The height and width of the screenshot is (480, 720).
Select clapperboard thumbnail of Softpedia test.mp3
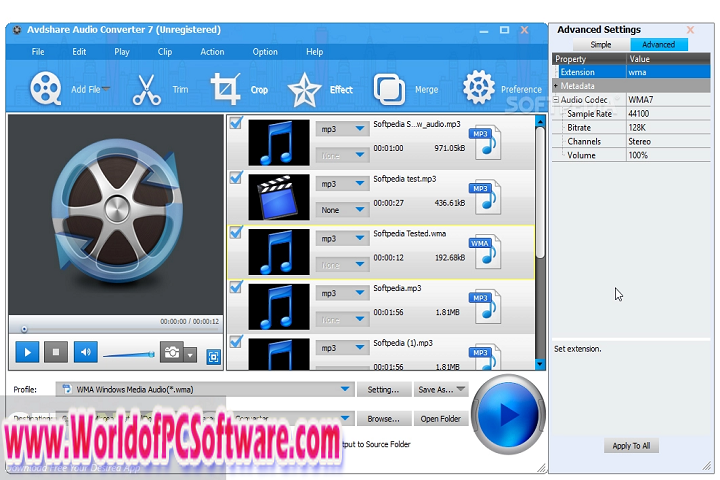click(x=279, y=197)
